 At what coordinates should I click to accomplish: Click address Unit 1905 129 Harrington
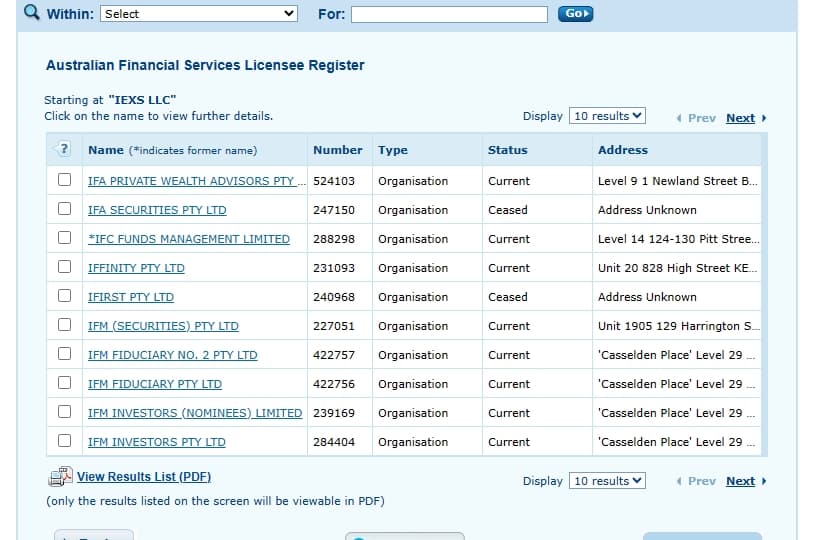coord(678,326)
